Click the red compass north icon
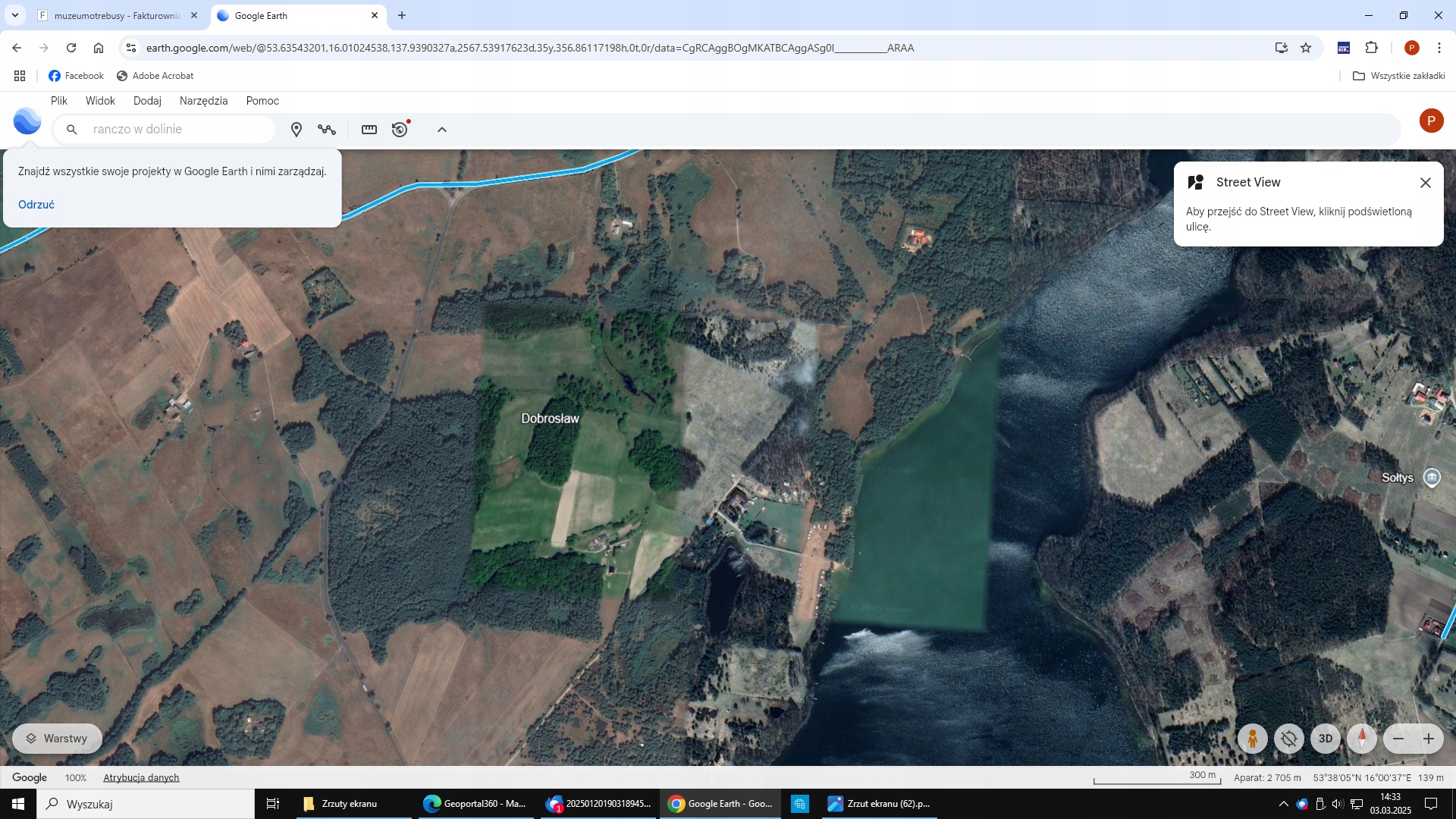 [1362, 739]
